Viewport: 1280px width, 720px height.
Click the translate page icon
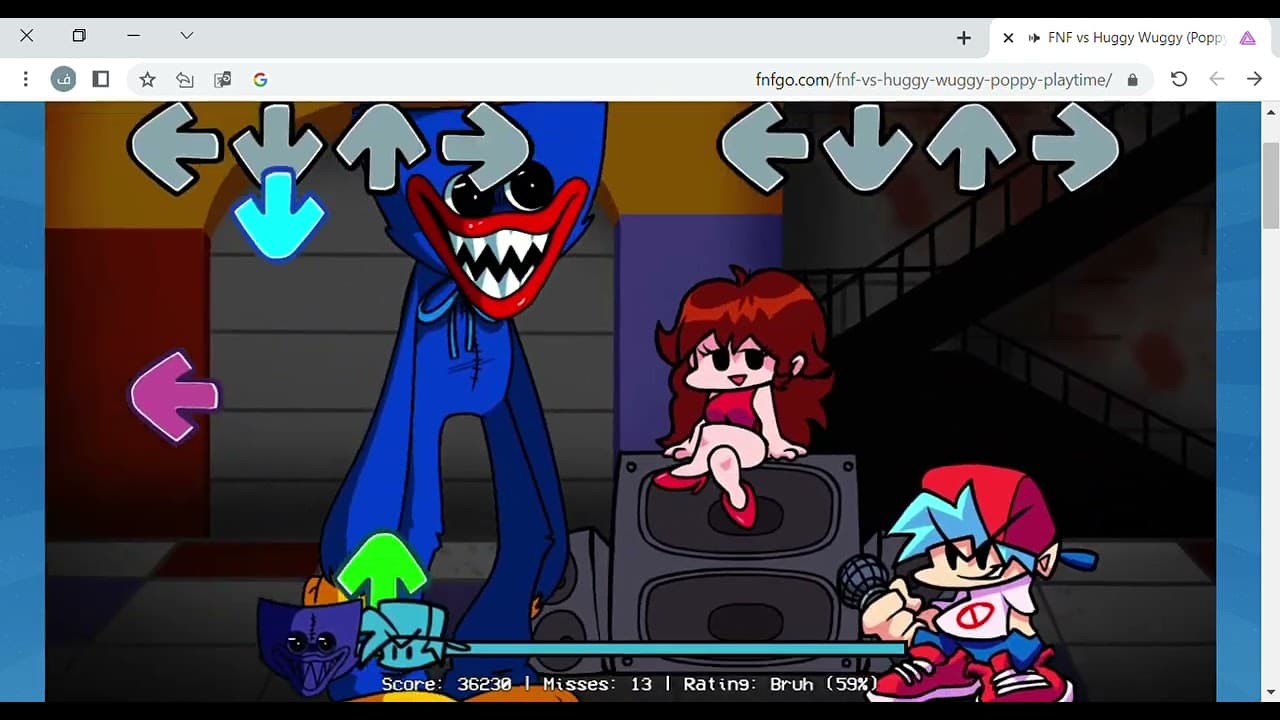click(222, 79)
